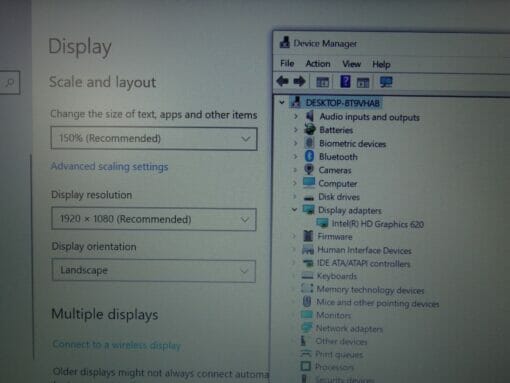Expand Audio inputs and outputs node
Image resolution: width=510 pixels, height=383 pixels.
pos(296,116)
